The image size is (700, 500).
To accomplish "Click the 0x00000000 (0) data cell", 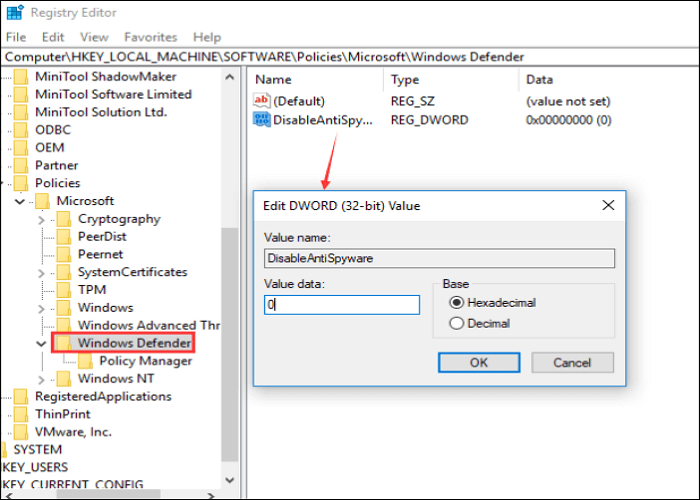I will click(569, 120).
